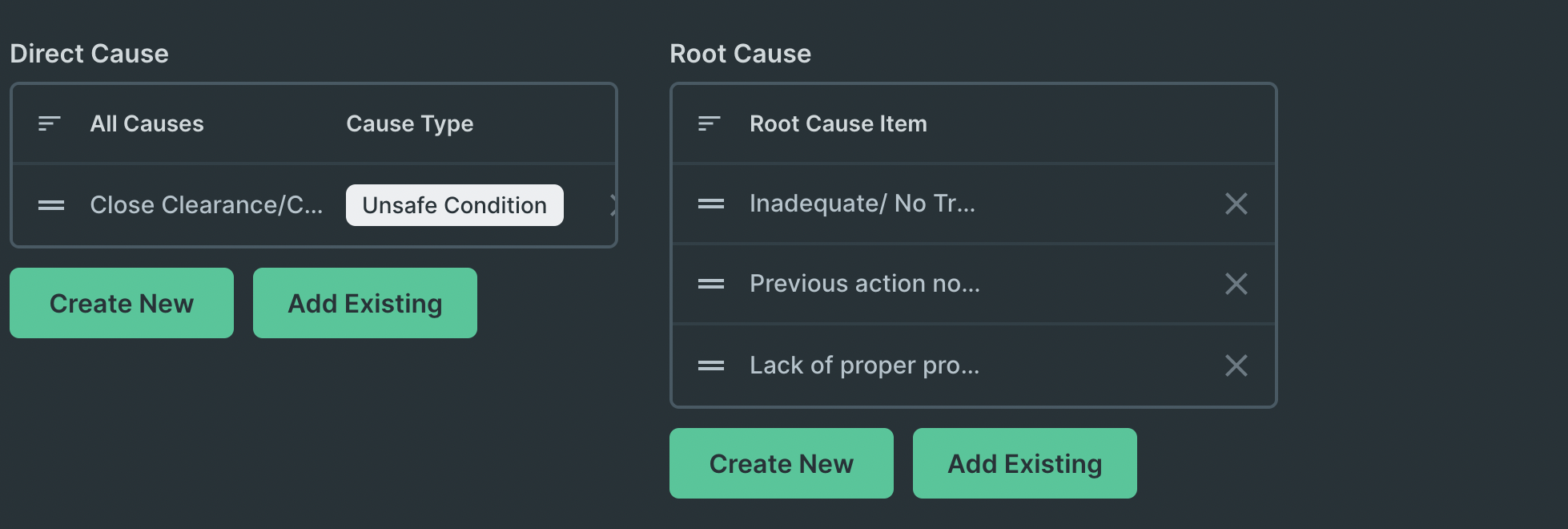Open the Close Clearance/C... cause entry
This screenshot has width=1568, height=529.
click(x=206, y=205)
